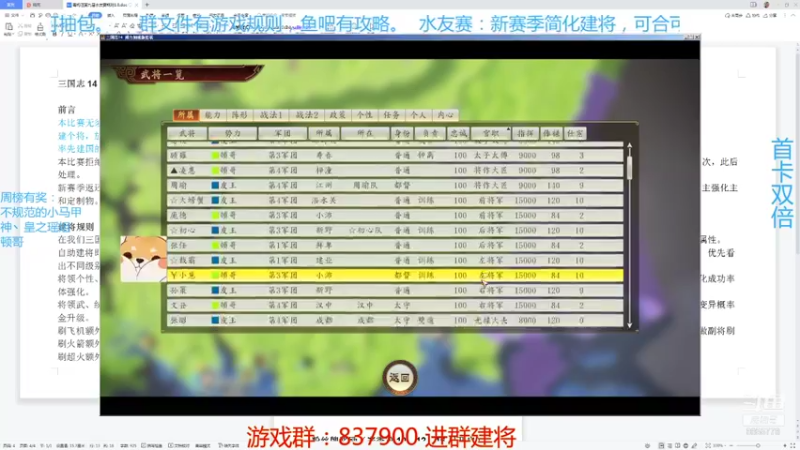Click 光禄大夫 rank cell in last row

pyautogui.click(x=490, y=320)
